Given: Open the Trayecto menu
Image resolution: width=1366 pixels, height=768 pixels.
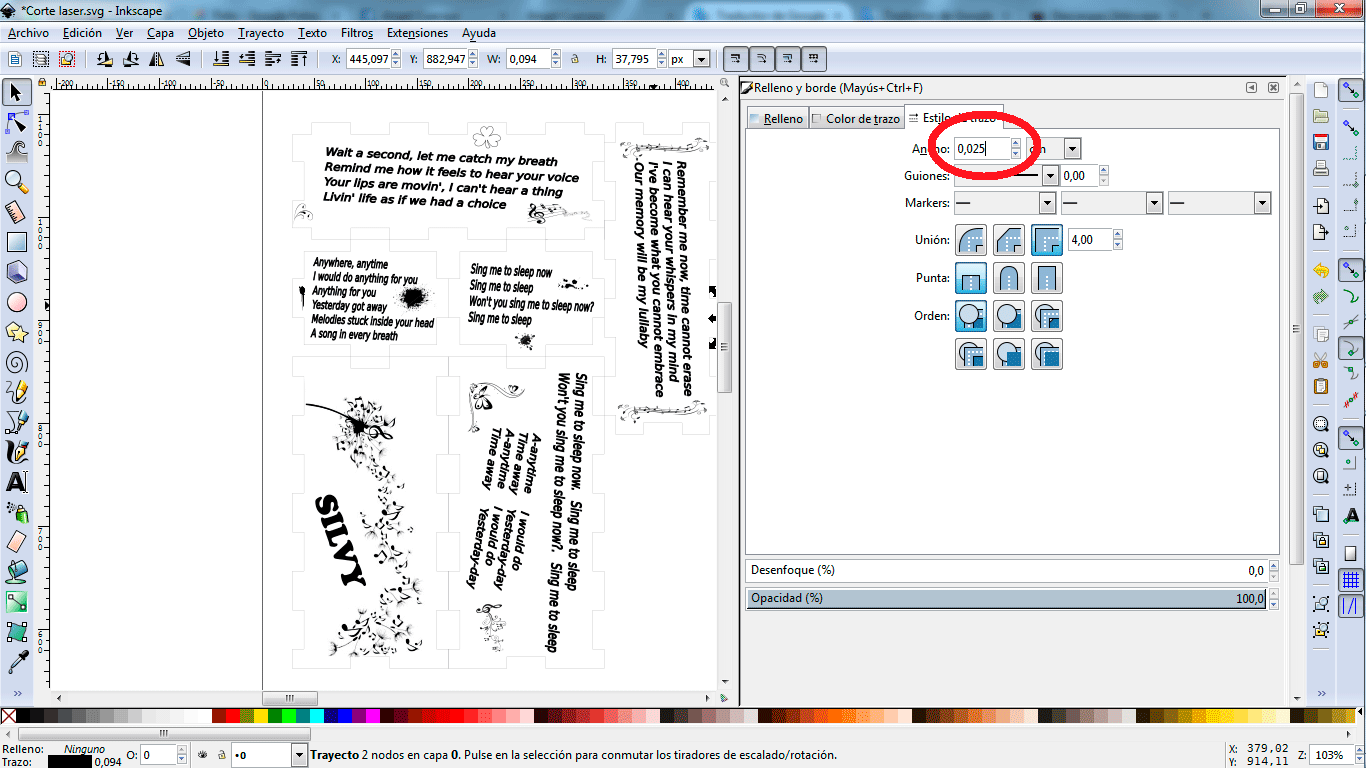Looking at the screenshot, I should (x=260, y=33).
